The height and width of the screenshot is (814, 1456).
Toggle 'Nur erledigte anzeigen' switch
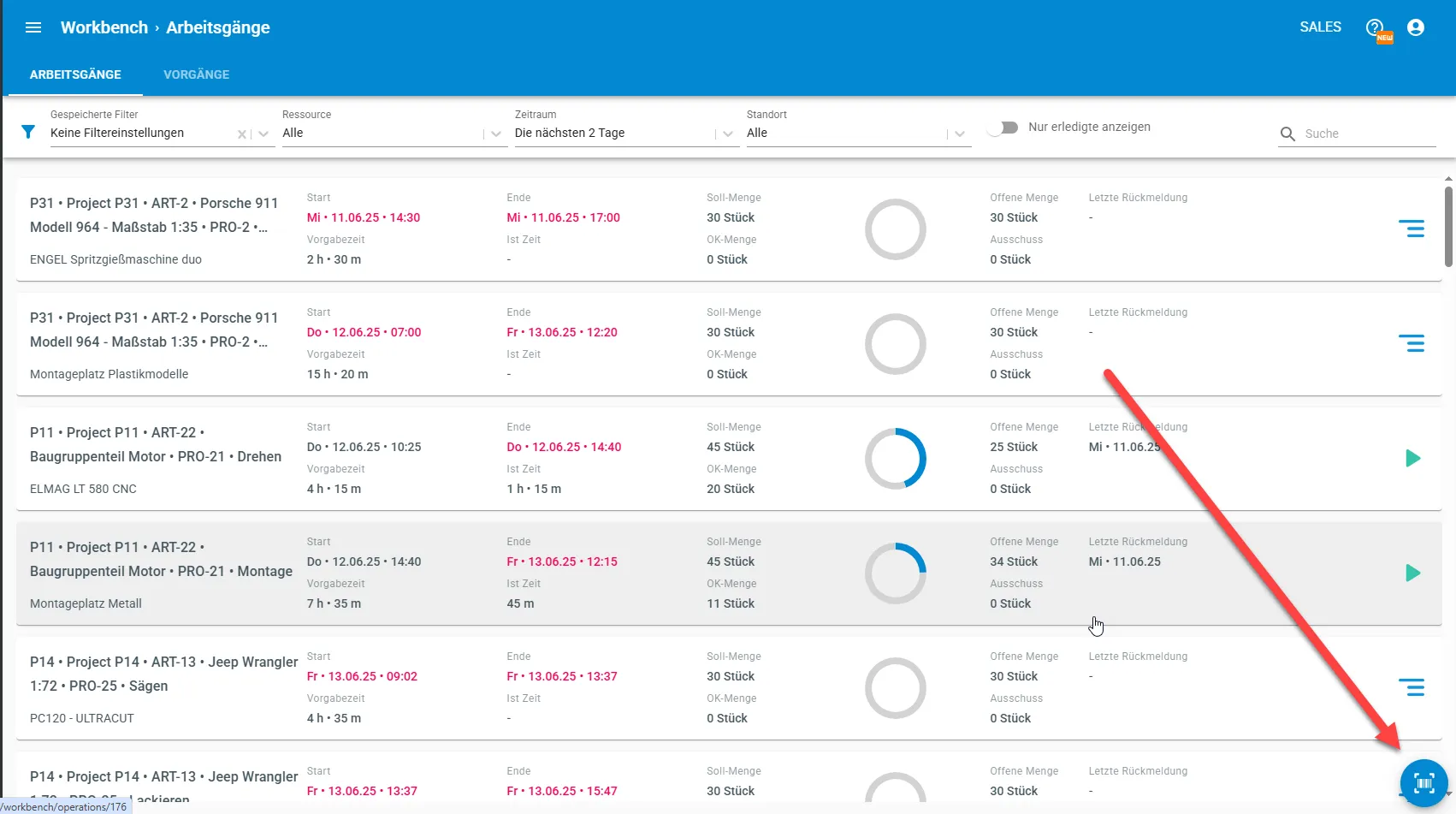(1003, 128)
